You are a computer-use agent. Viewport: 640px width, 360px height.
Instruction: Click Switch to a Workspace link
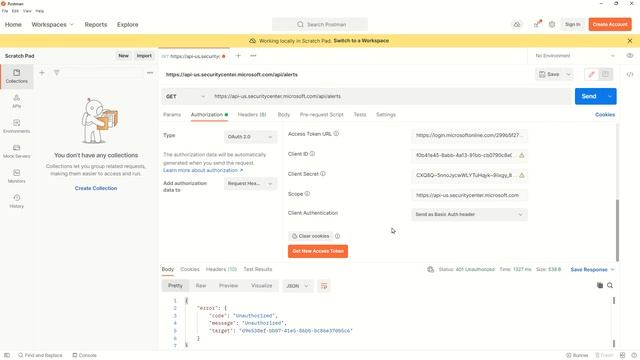coord(361,41)
